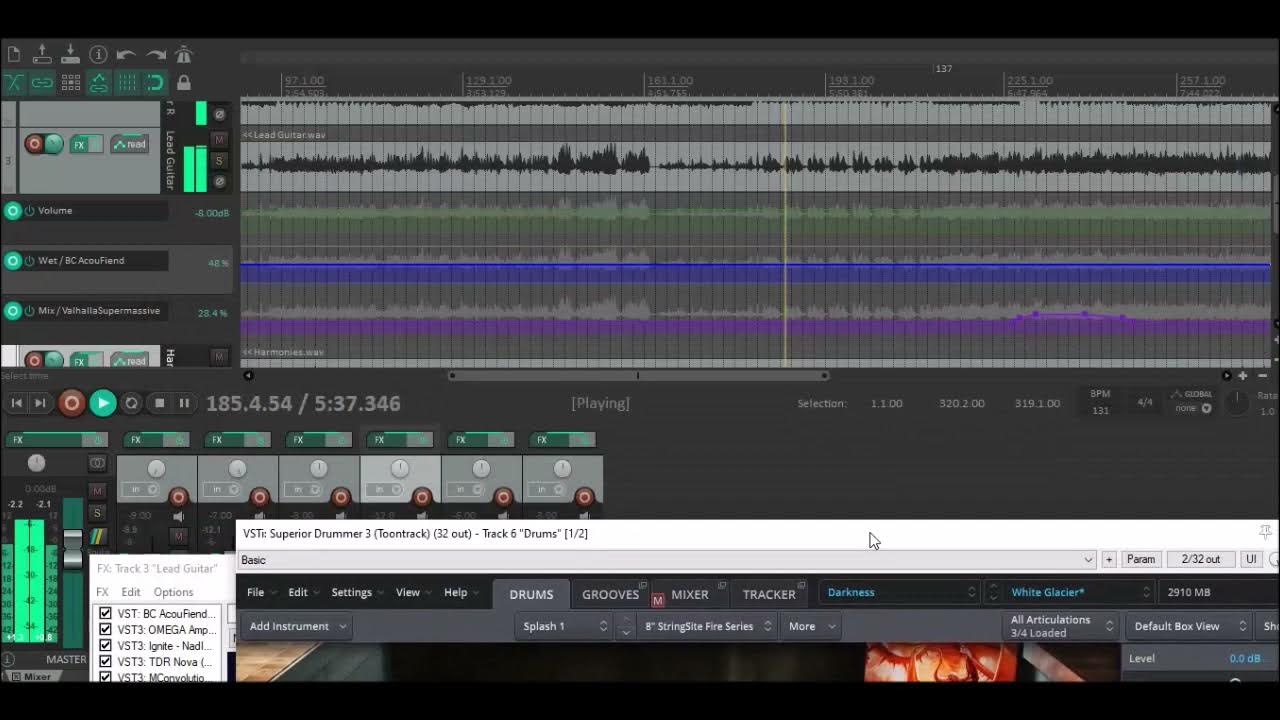Open the White Glacier preset dropdown
1280x720 pixels.
(1080, 592)
